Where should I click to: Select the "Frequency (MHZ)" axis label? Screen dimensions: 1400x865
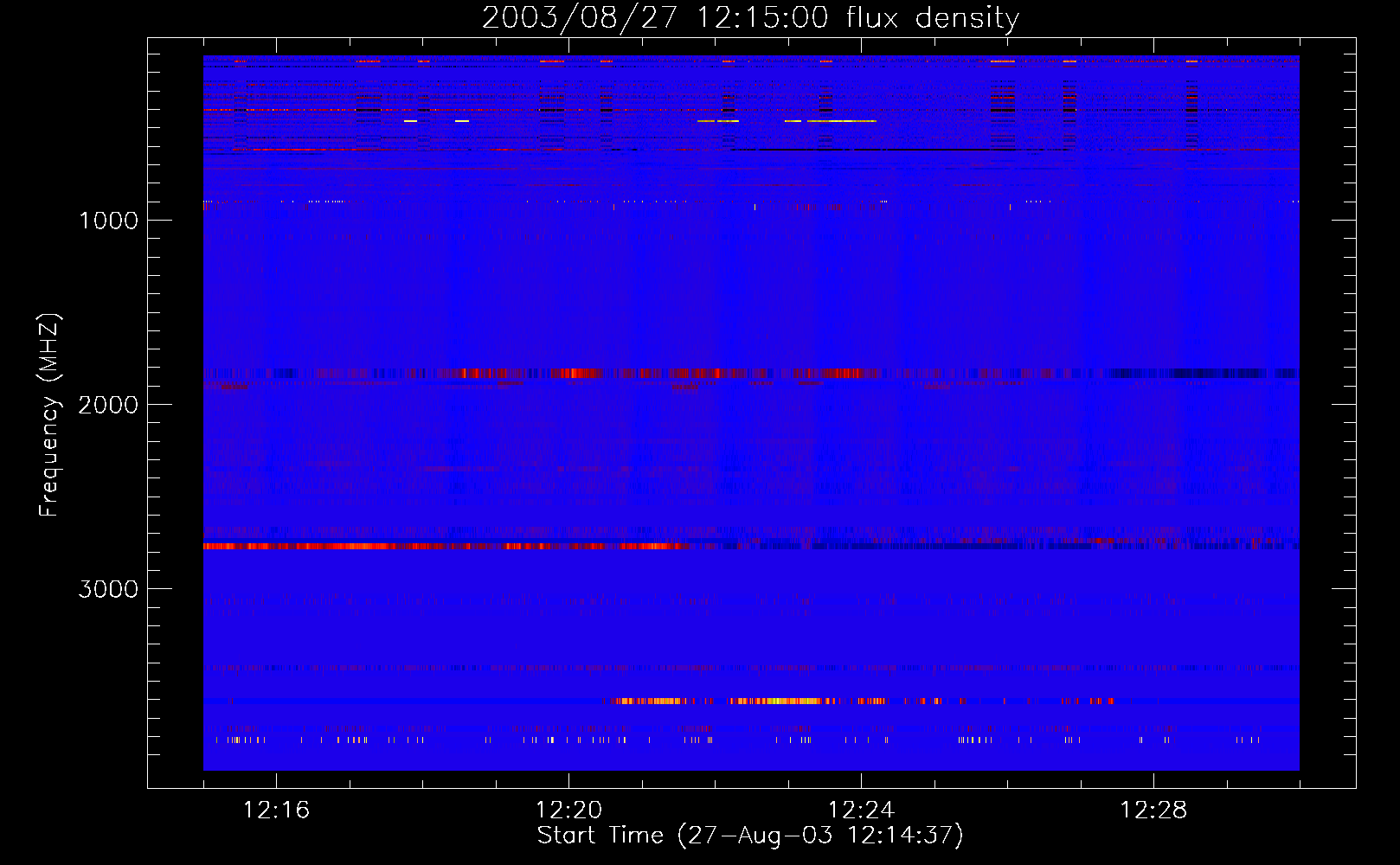point(49,415)
